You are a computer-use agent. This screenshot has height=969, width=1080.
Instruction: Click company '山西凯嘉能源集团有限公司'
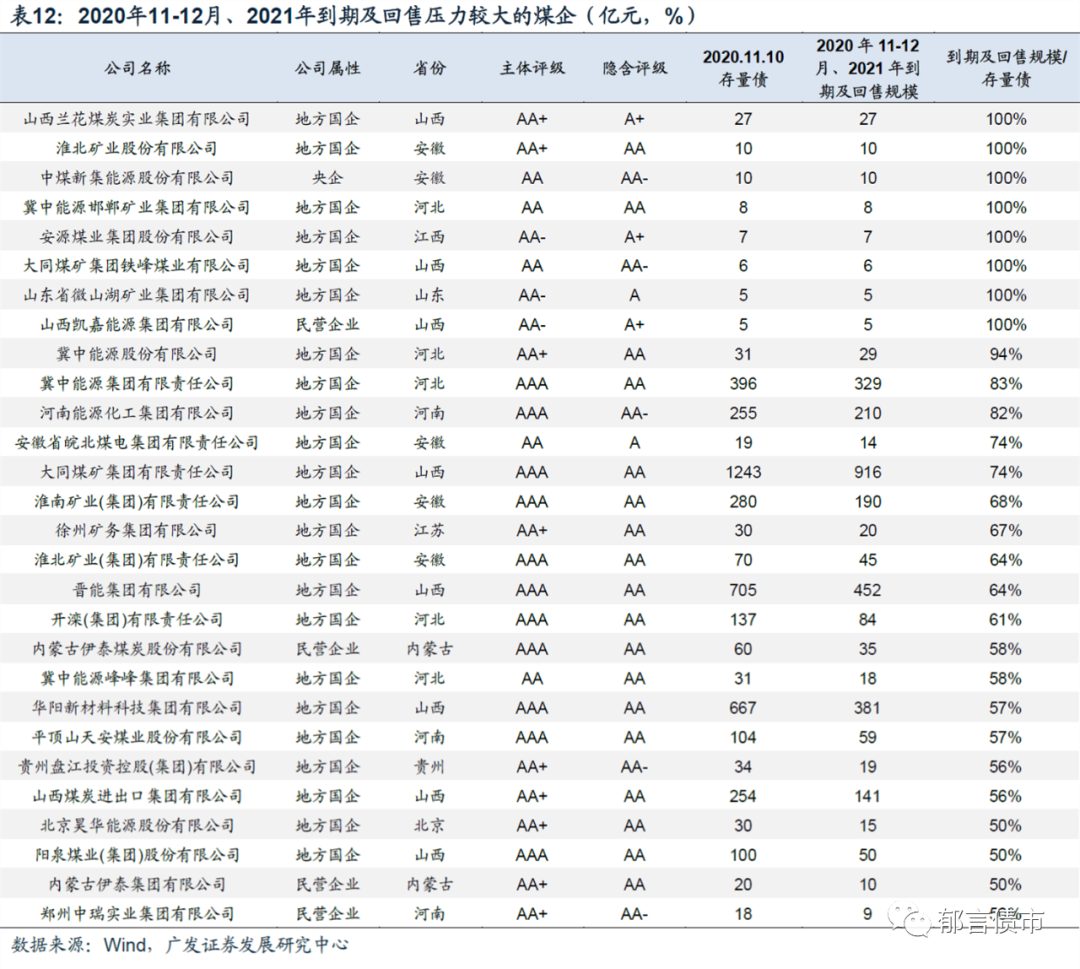pyautogui.click(x=137, y=325)
